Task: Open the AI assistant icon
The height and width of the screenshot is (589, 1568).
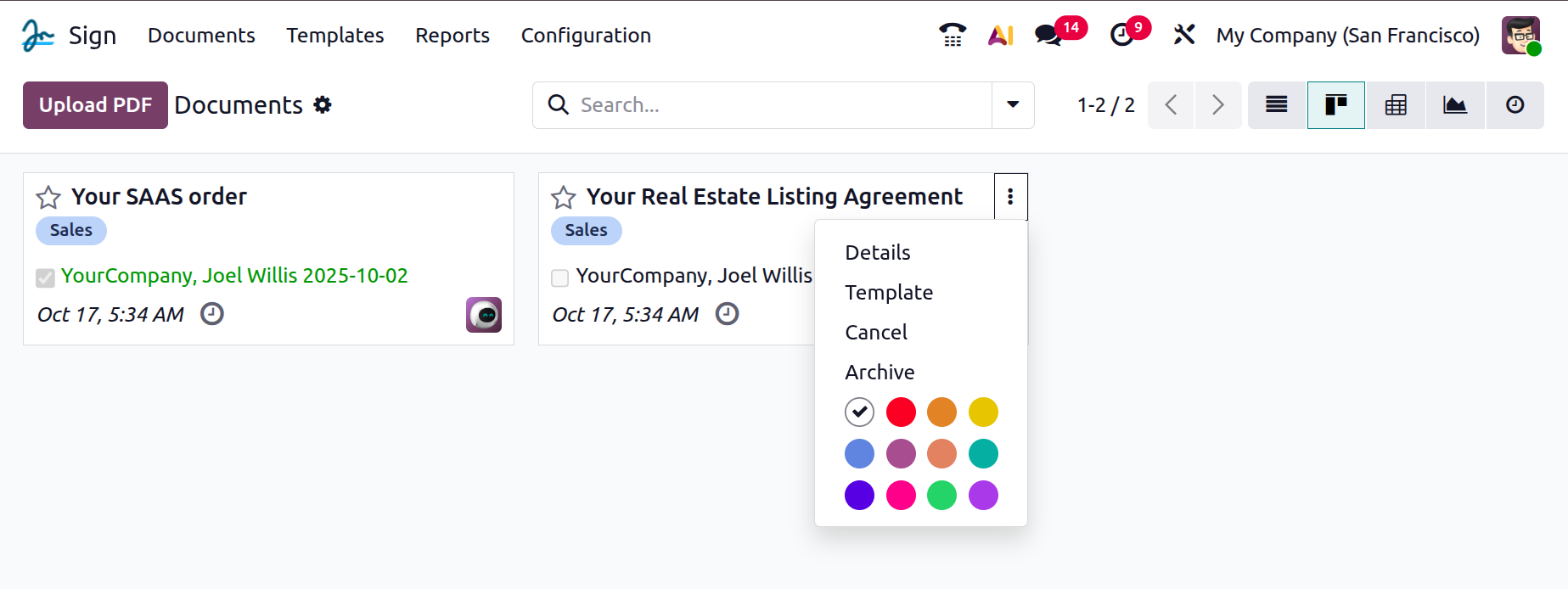Action: tap(1001, 35)
